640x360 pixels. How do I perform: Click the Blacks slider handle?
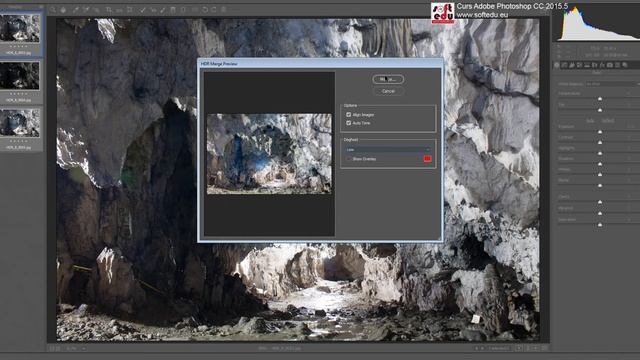600,185
